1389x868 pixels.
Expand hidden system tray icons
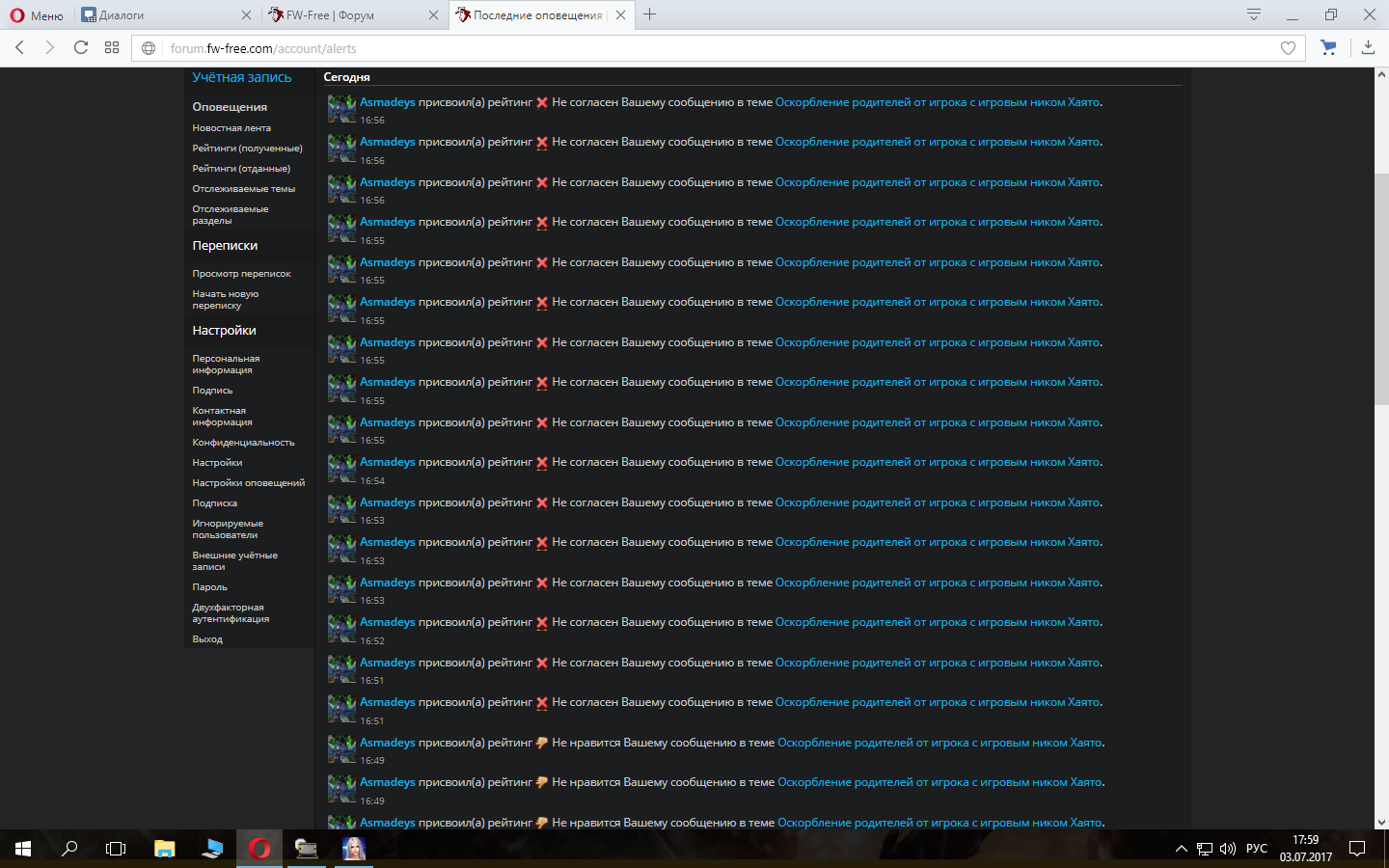[x=1181, y=849]
